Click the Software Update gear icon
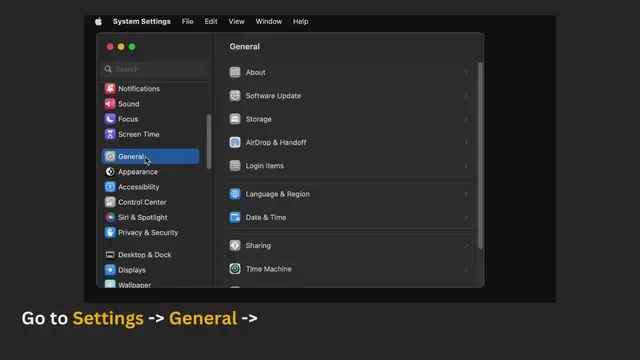This screenshot has height=360, width=640. (235, 96)
